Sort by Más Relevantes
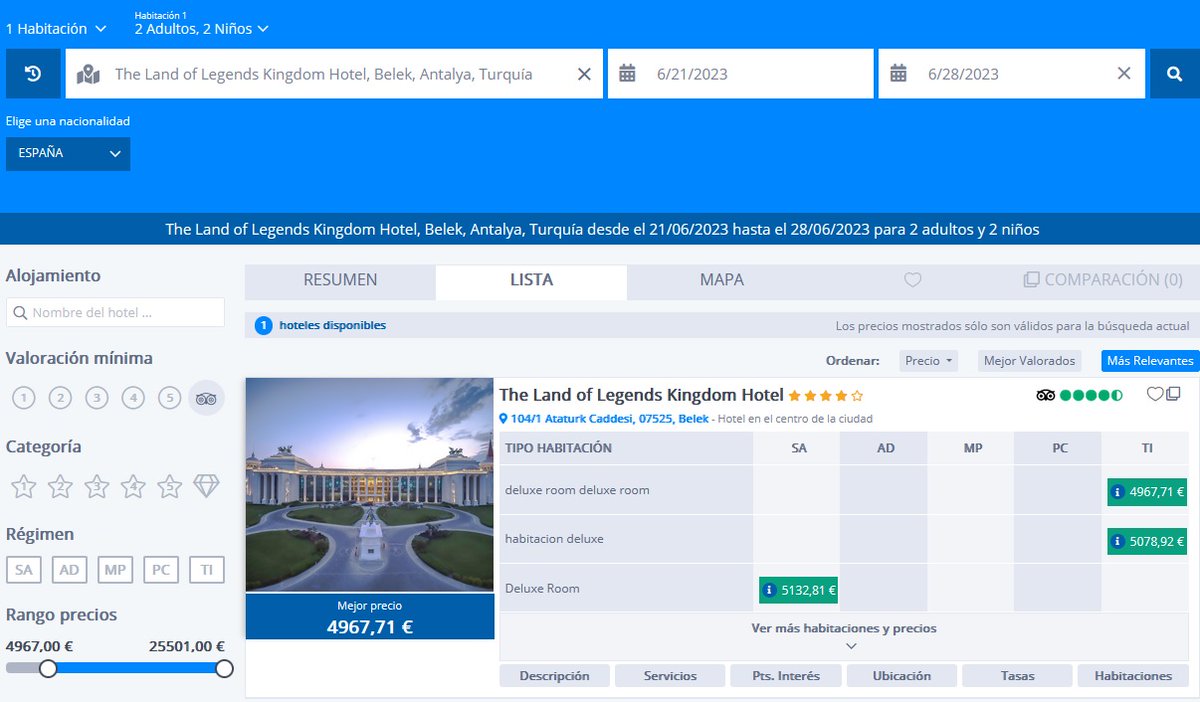The width and height of the screenshot is (1200, 702). [1150, 361]
